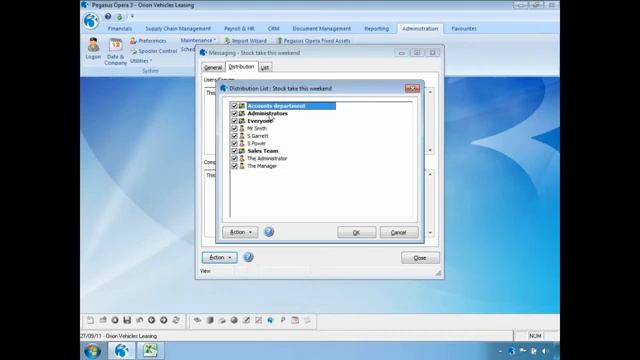Switch to Pegasus Opera on the taskbar

coord(121,351)
